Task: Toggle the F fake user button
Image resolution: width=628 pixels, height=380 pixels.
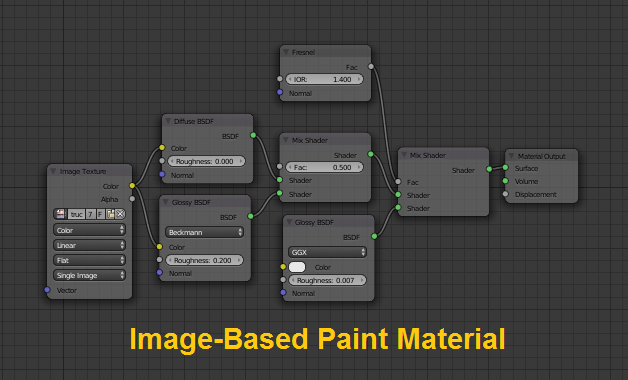Action: (x=101, y=214)
